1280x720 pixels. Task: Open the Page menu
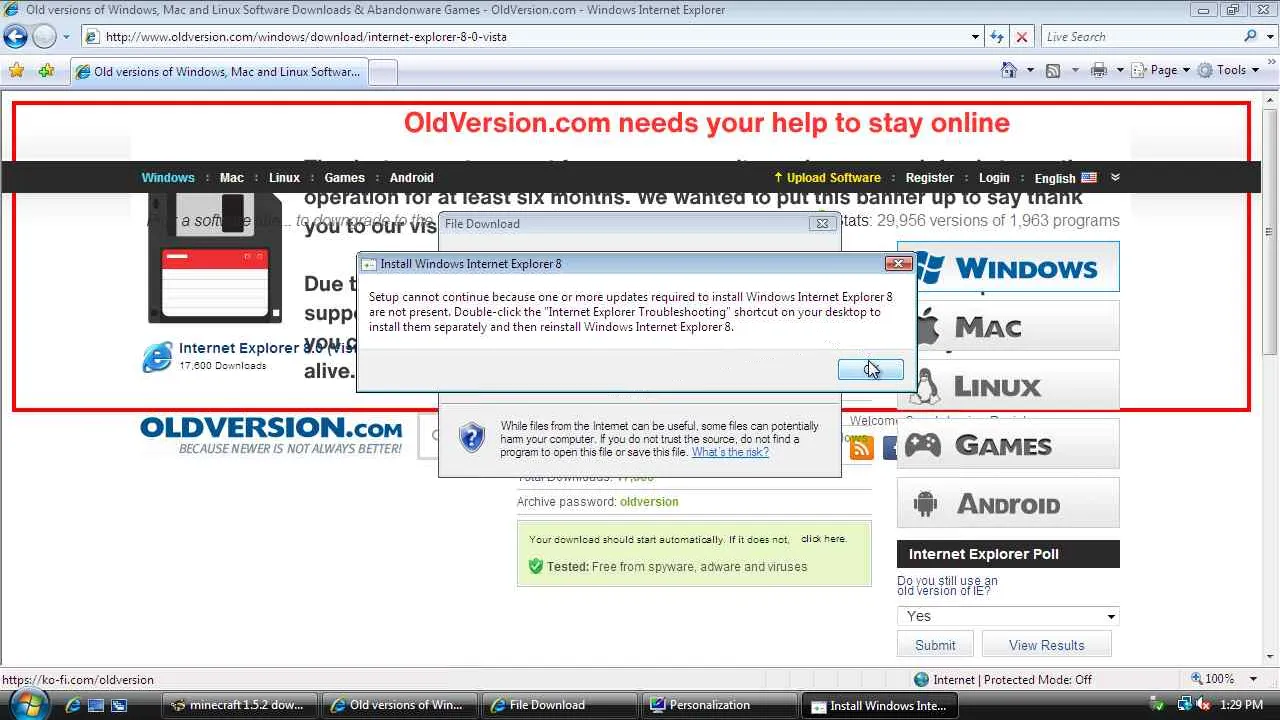(1161, 70)
